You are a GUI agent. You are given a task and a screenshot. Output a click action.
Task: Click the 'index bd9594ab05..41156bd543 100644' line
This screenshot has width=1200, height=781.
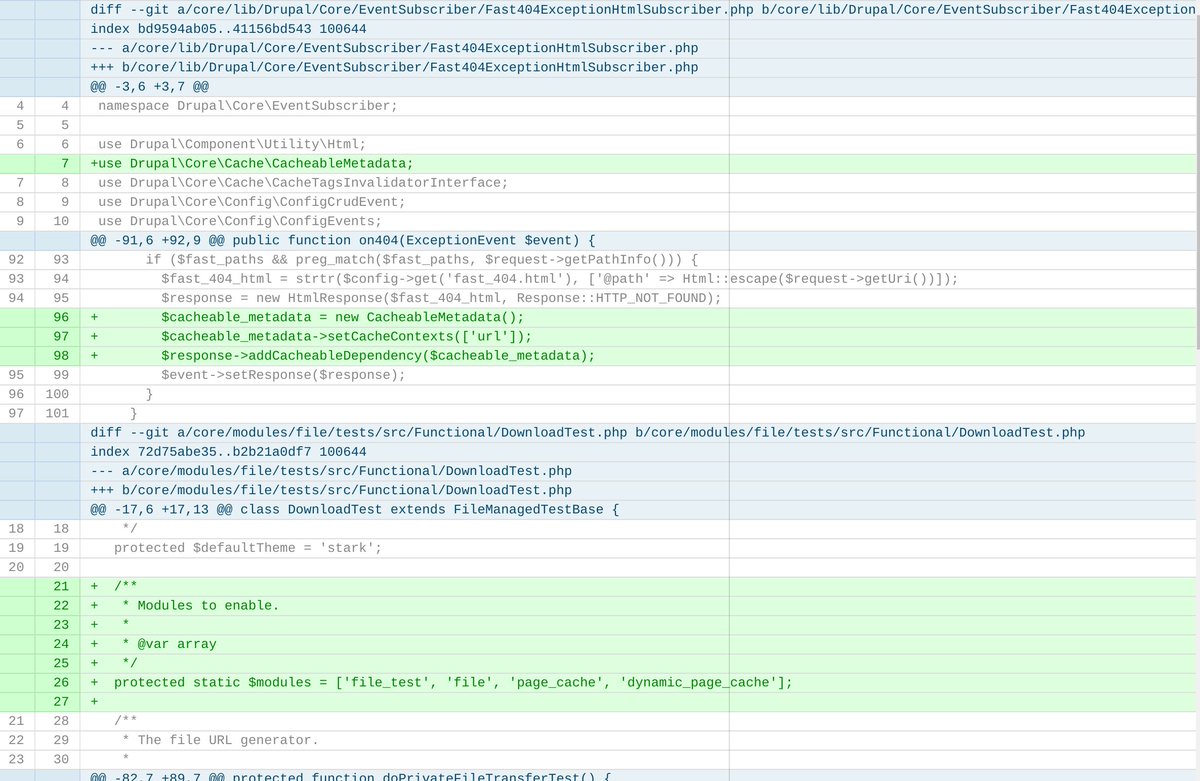tap(228, 29)
